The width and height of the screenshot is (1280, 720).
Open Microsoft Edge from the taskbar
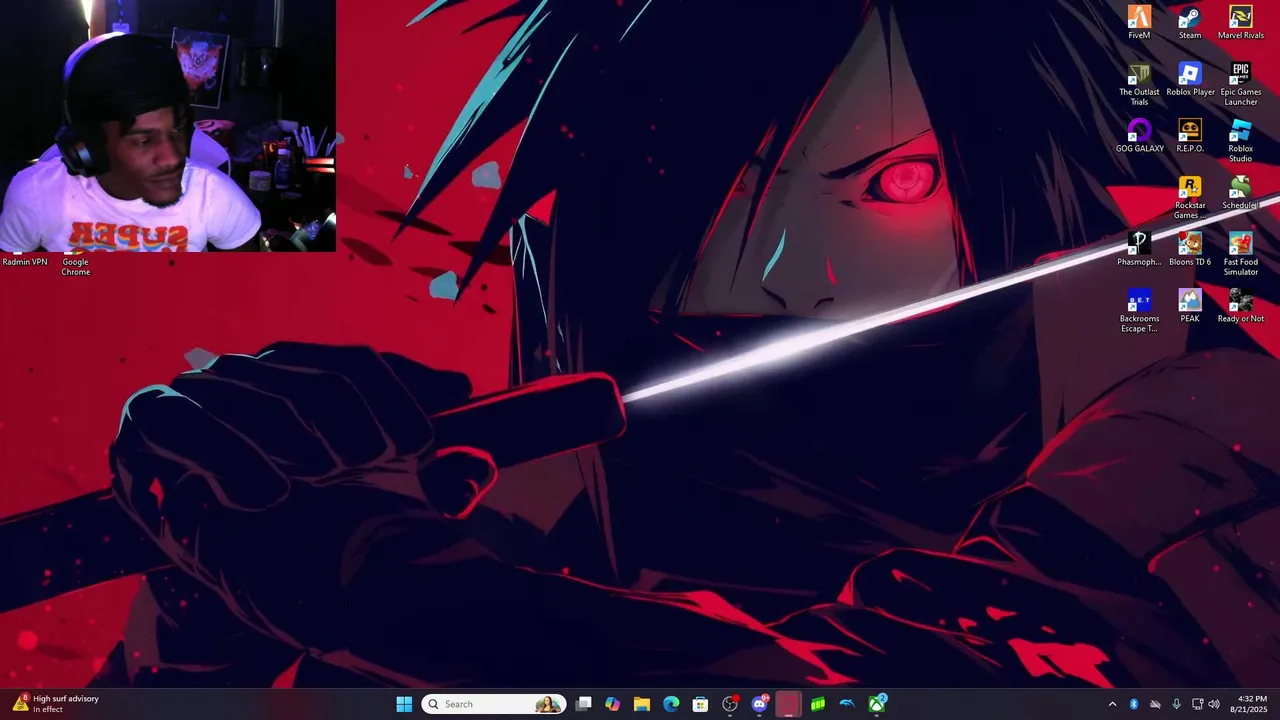671,704
